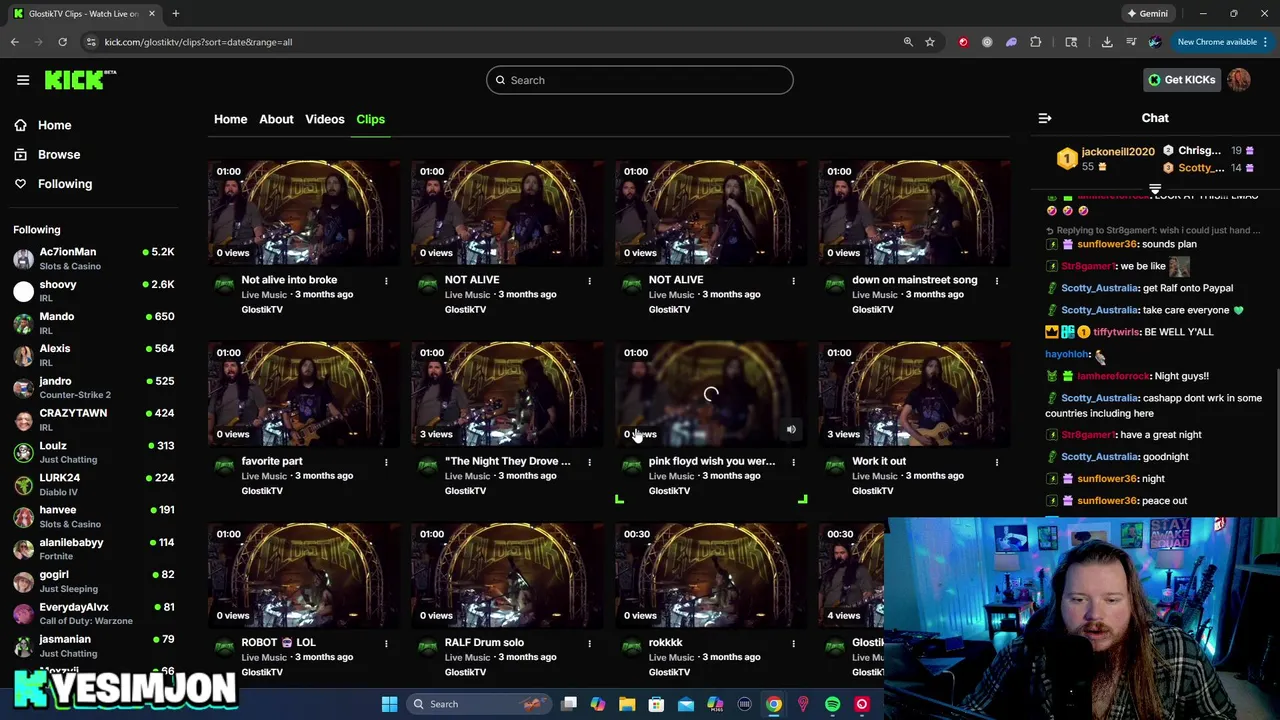Reload the page
Viewport: 1280px width, 720px height.
point(62,42)
